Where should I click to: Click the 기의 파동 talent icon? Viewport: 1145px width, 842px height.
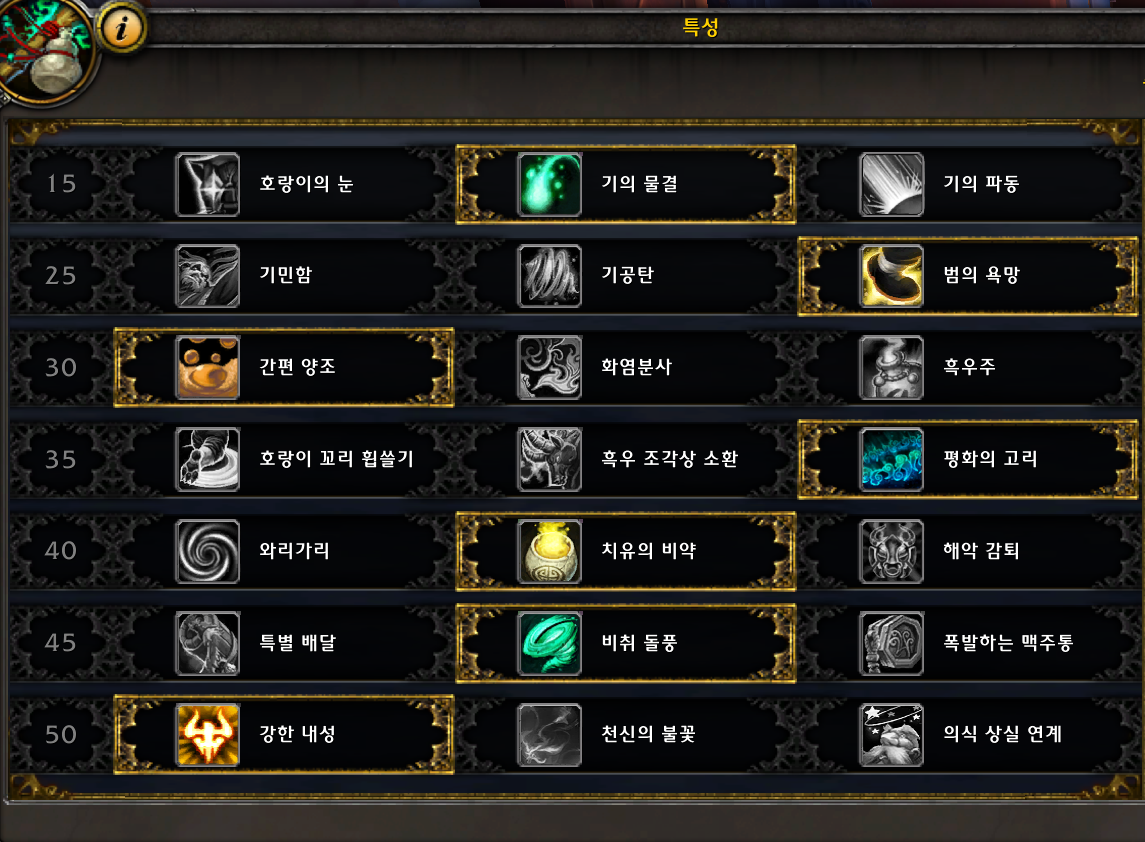point(891,184)
